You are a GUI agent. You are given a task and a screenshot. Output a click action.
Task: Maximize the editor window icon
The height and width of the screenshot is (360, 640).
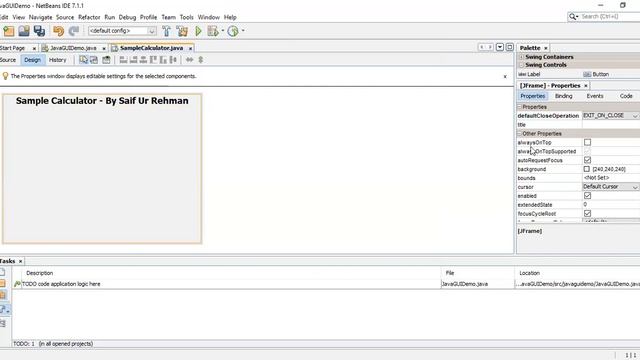pyautogui.click(x=509, y=47)
